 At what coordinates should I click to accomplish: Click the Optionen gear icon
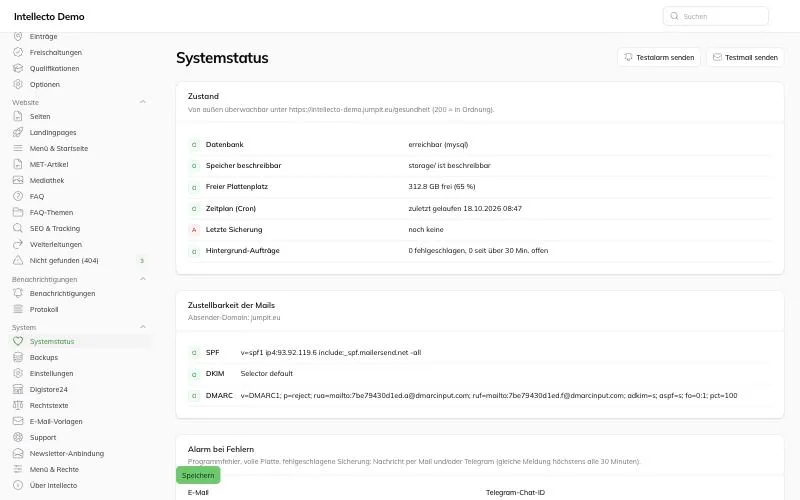(x=18, y=84)
